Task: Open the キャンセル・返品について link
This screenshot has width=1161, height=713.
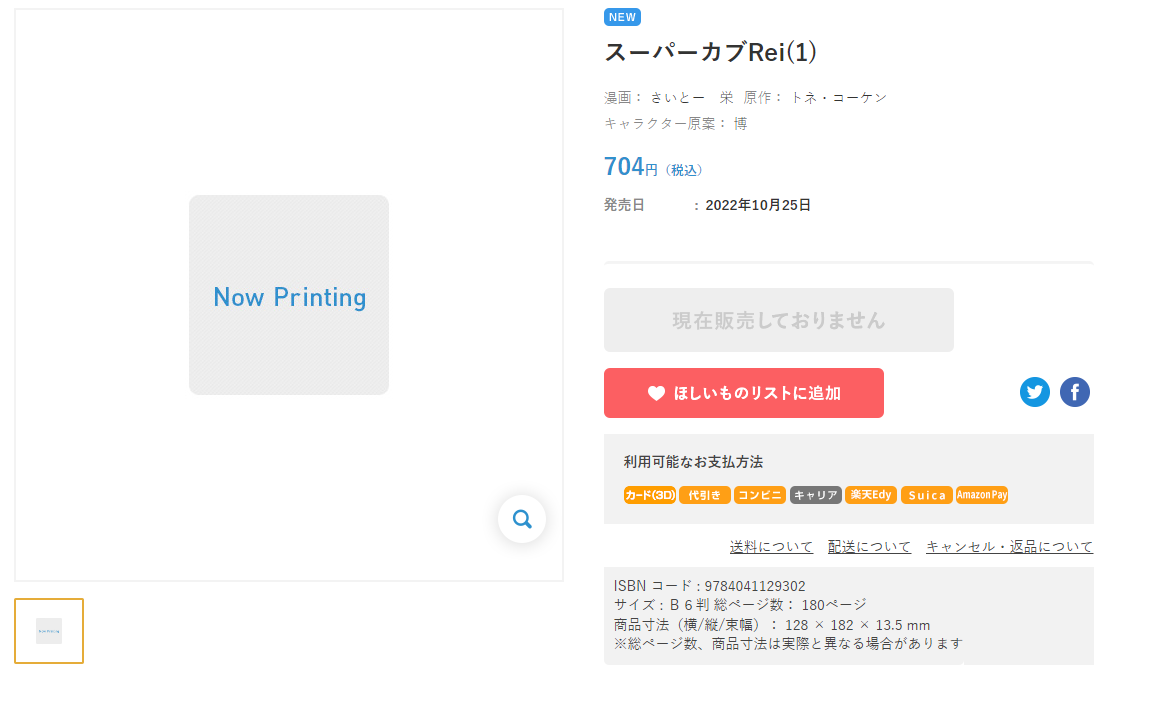Action: point(1009,547)
